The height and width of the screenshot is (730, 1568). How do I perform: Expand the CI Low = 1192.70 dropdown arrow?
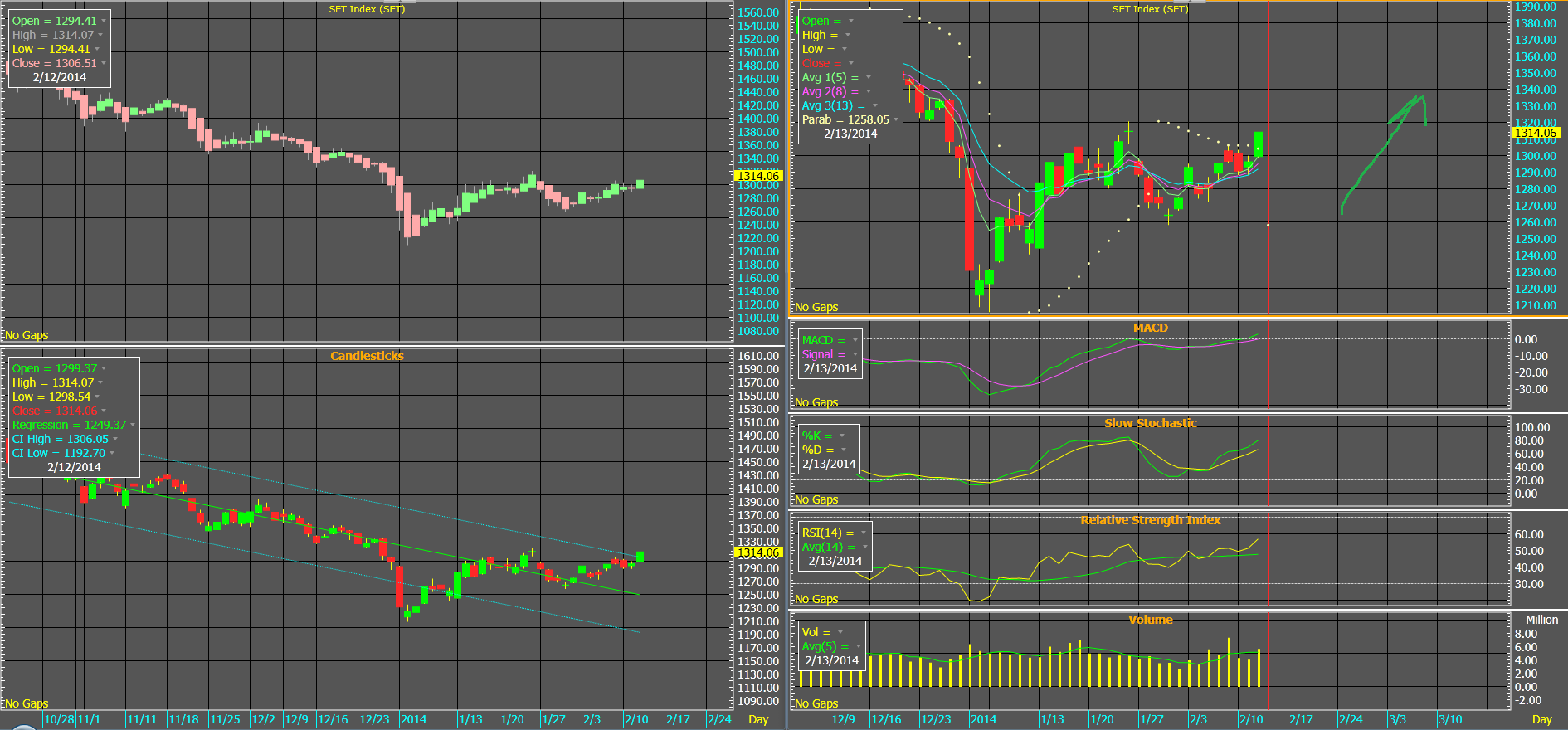(112, 453)
